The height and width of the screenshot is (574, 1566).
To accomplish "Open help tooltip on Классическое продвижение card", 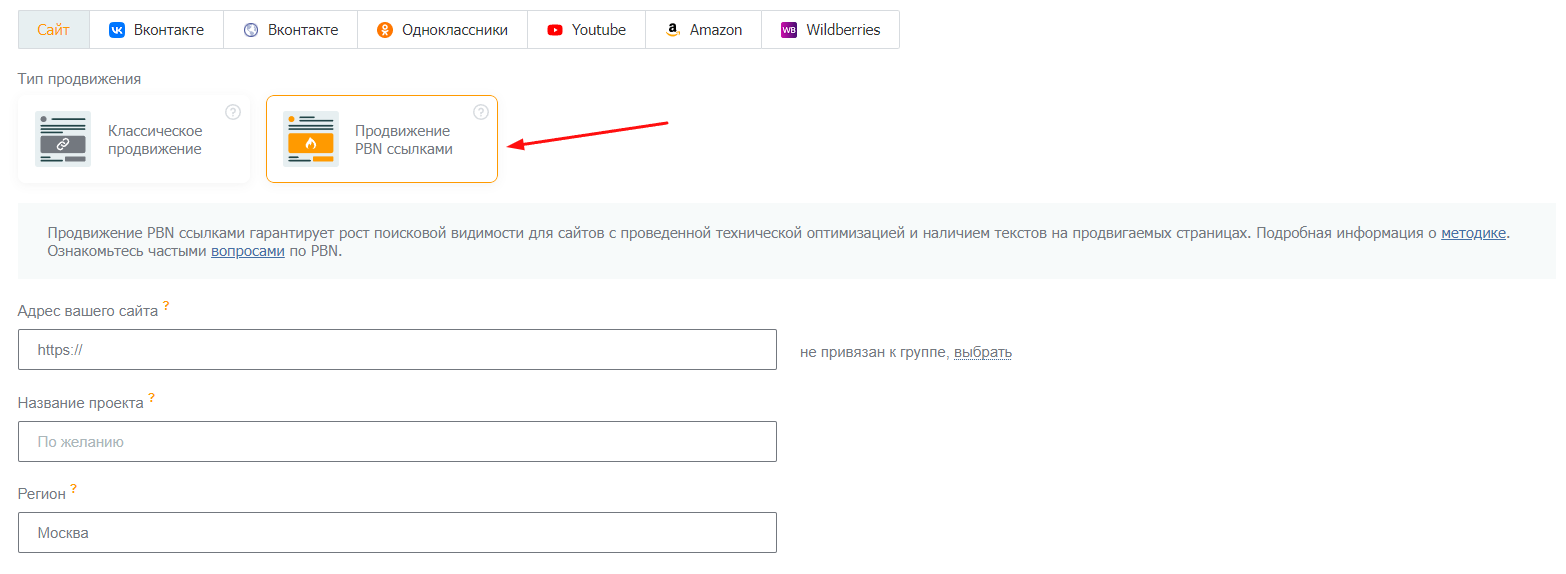I will tap(233, 112).
